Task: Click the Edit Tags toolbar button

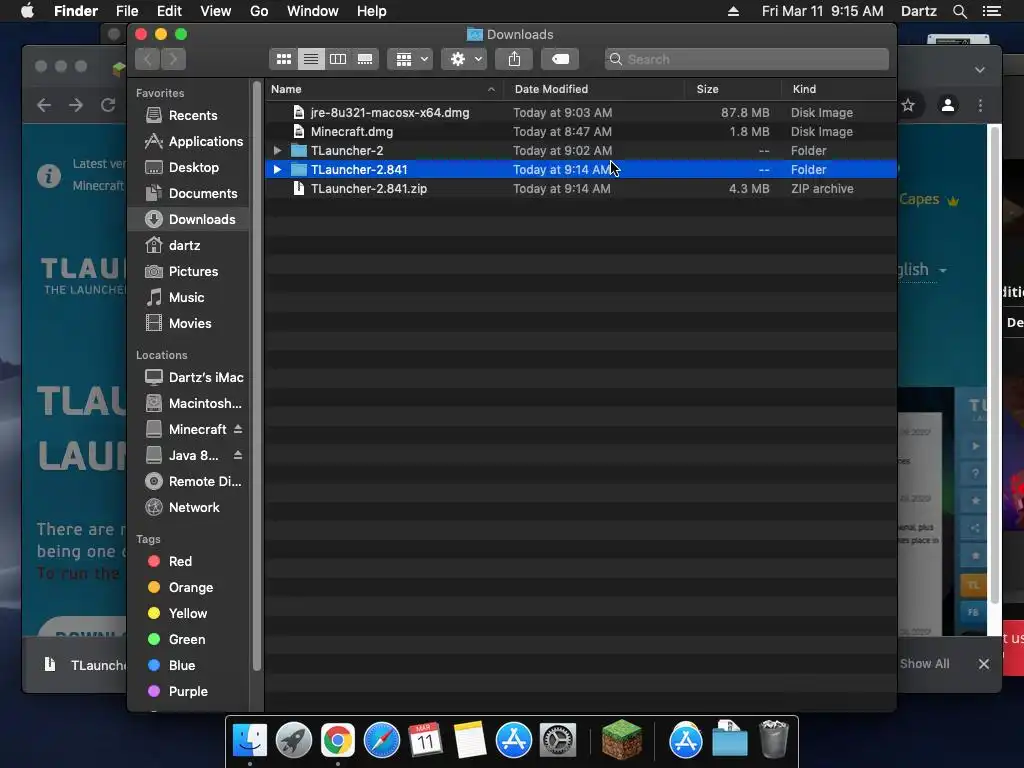Action: 560,59
